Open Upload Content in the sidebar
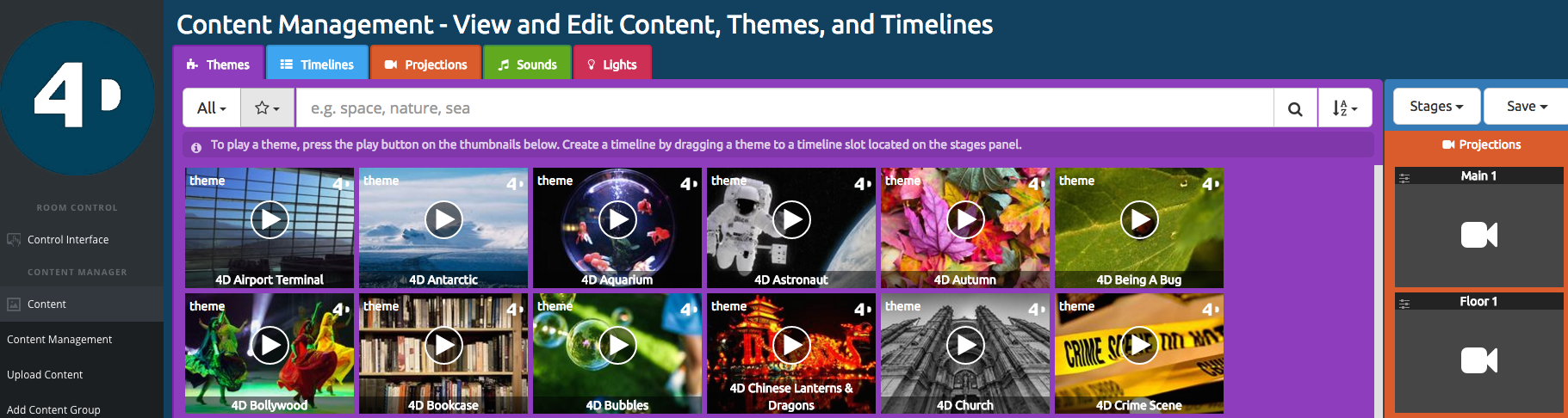 [x=45, y=375]
